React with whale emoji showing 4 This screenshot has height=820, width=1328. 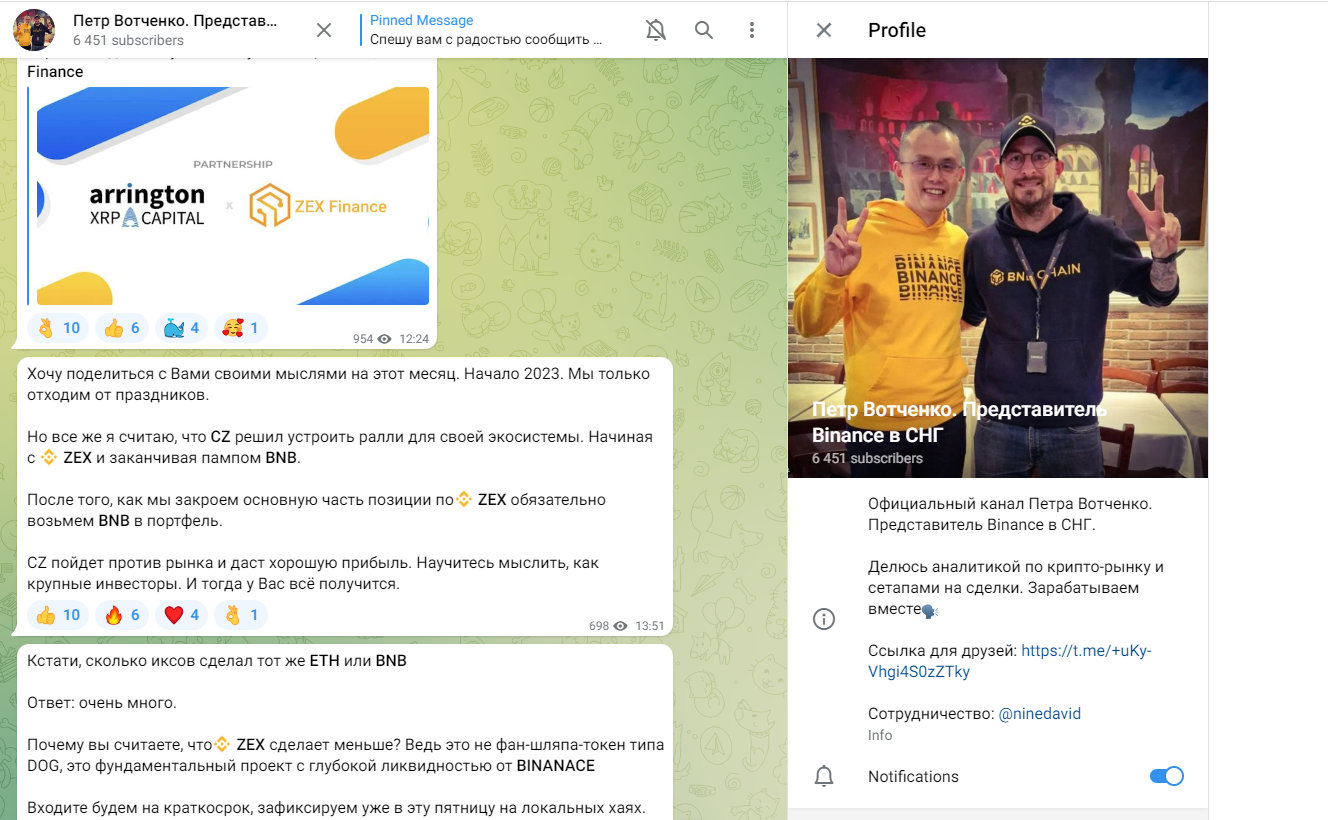(181, 328)
